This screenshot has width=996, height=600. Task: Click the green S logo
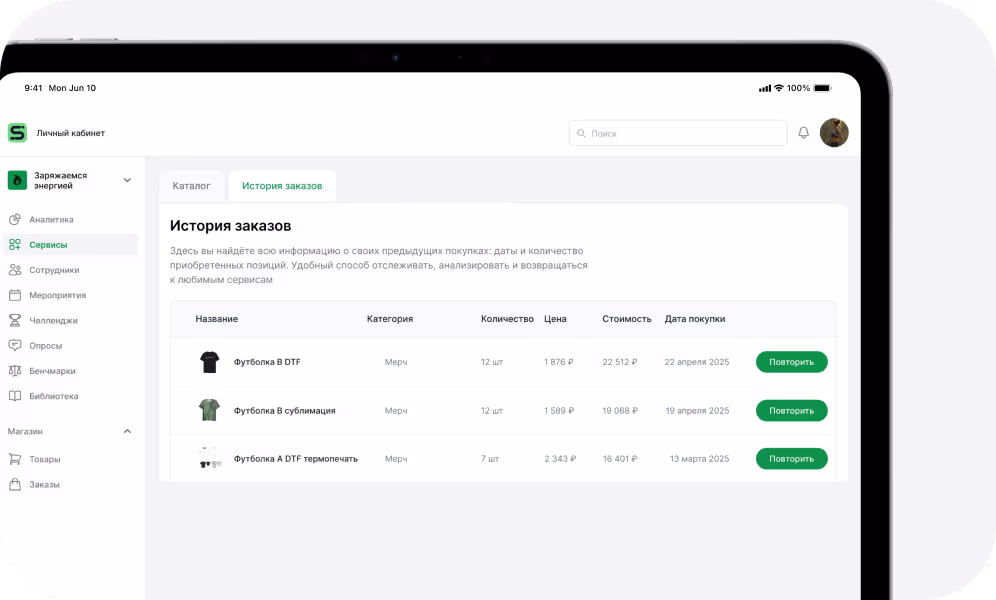[17, 133]
